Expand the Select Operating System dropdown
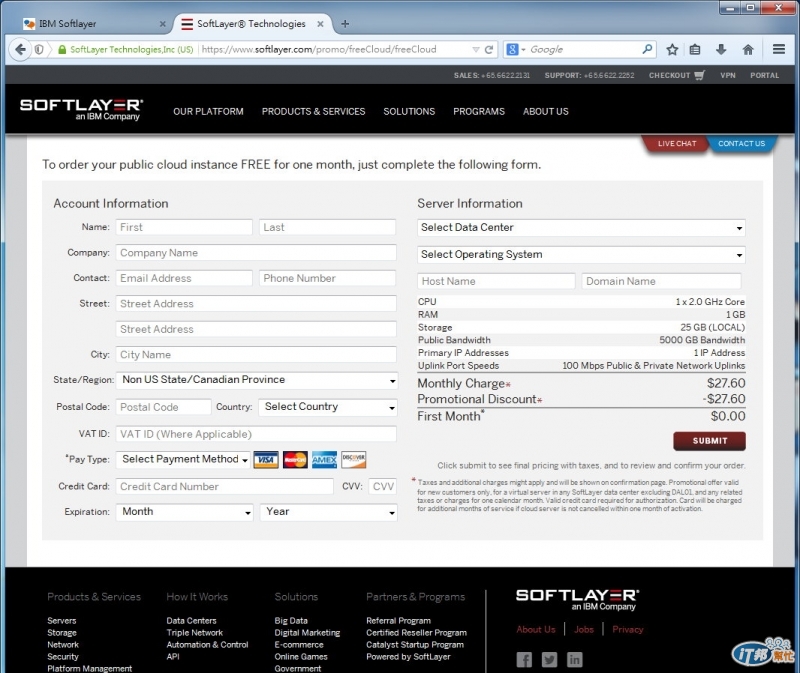The height and width of the screenshot is (673, 800). tap(581, 255)
